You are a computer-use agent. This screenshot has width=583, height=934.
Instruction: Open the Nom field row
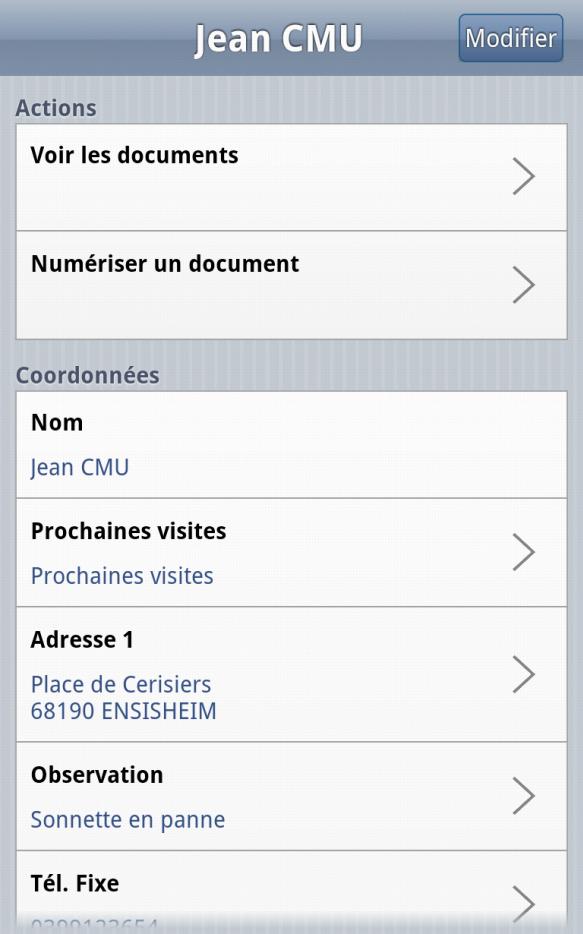point(57,422)
